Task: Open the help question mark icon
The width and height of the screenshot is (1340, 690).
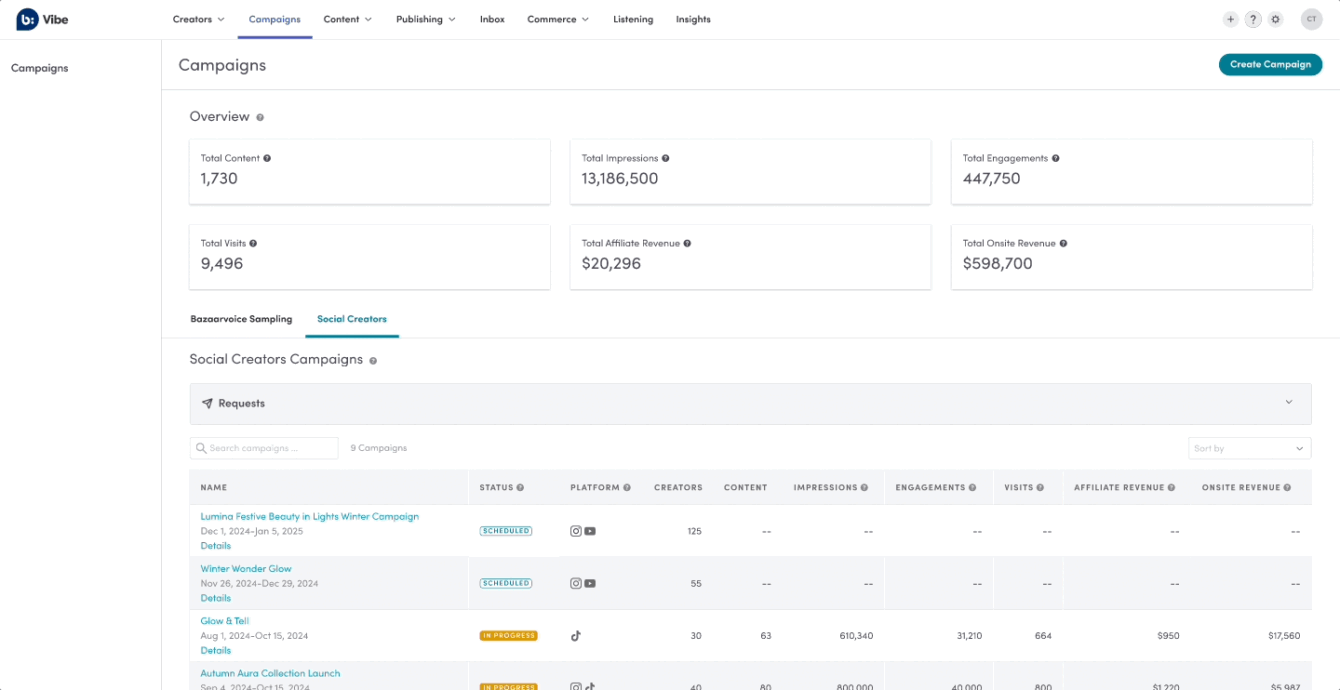Action: coord(1253,18)
